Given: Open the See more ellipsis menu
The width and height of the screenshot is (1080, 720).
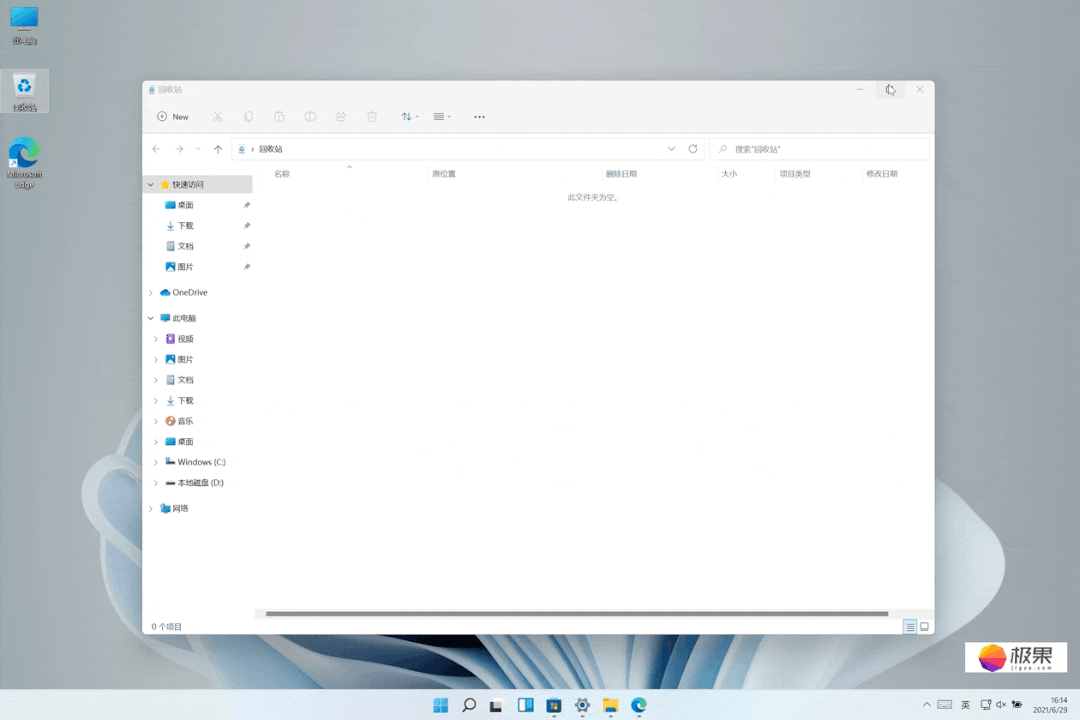Looking at the screenshot, I should (x=479, y=116).
